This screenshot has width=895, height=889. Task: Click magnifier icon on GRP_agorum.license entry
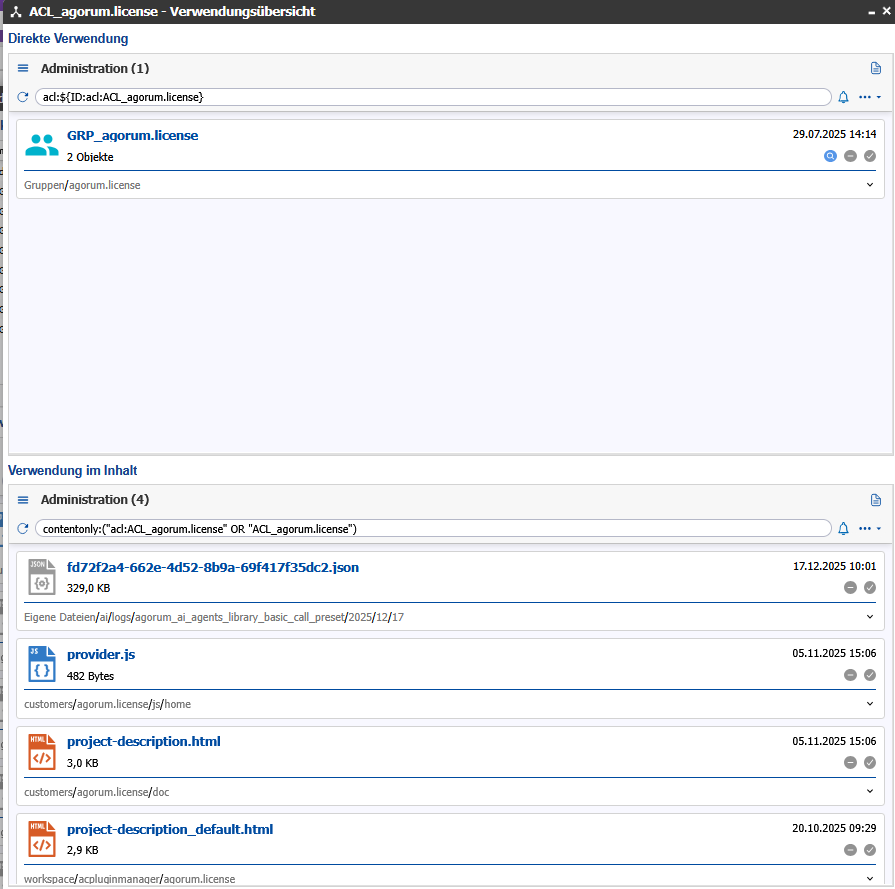pyautogui.click(x=830, y=156)
